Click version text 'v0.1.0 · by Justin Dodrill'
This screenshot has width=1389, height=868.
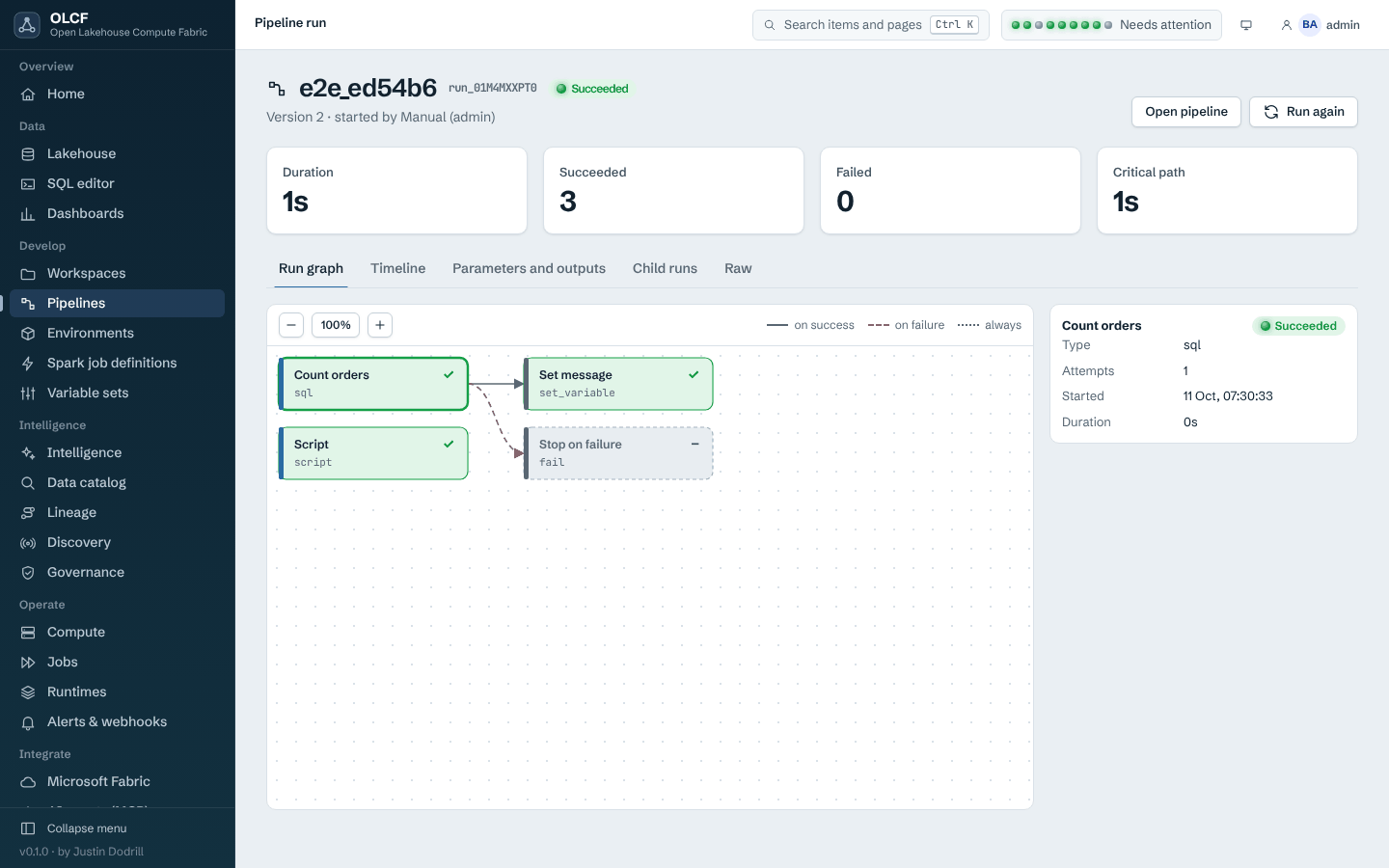tap(81, 852)
